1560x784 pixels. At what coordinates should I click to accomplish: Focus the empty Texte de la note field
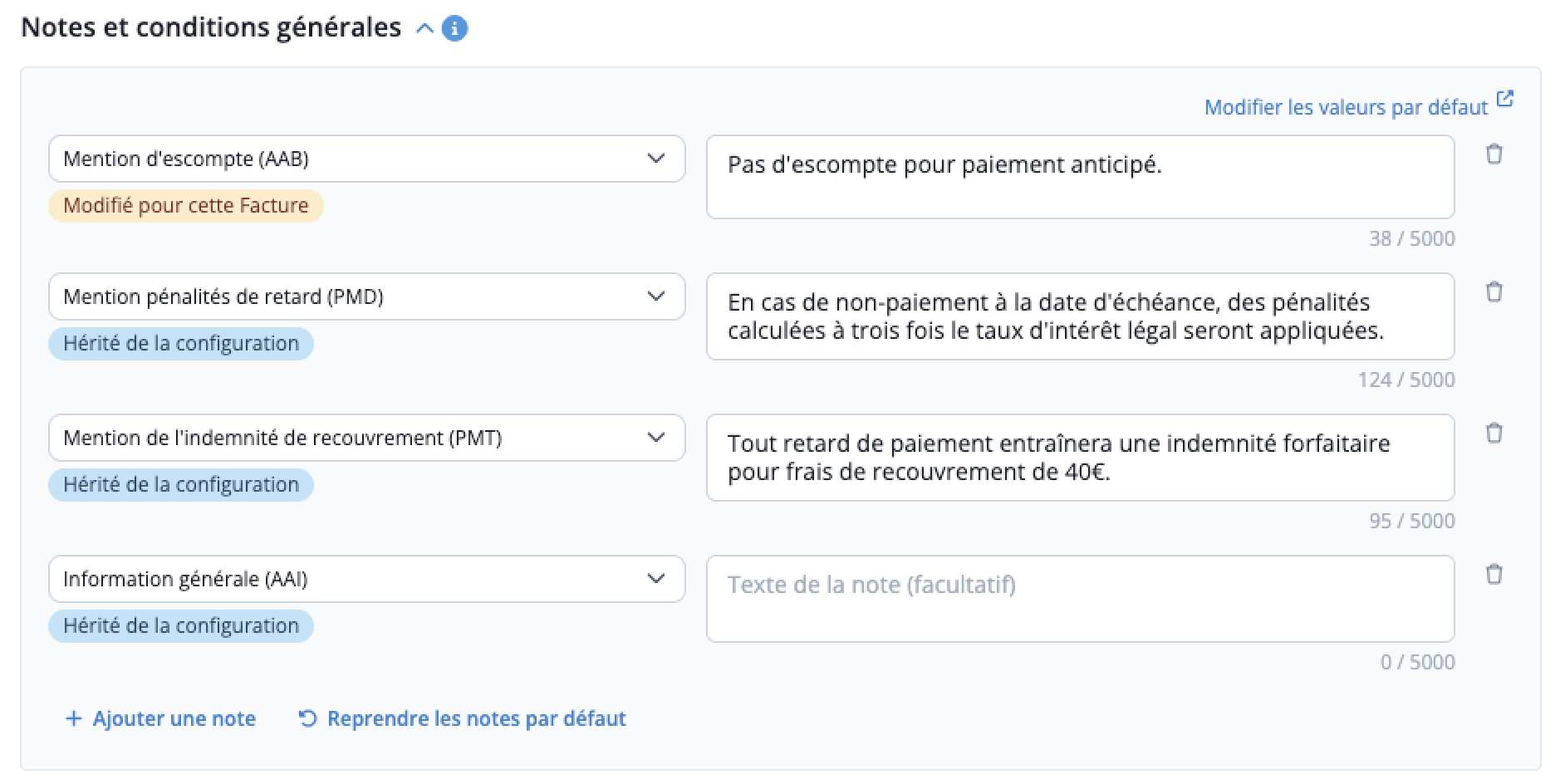pos(1080,599)
